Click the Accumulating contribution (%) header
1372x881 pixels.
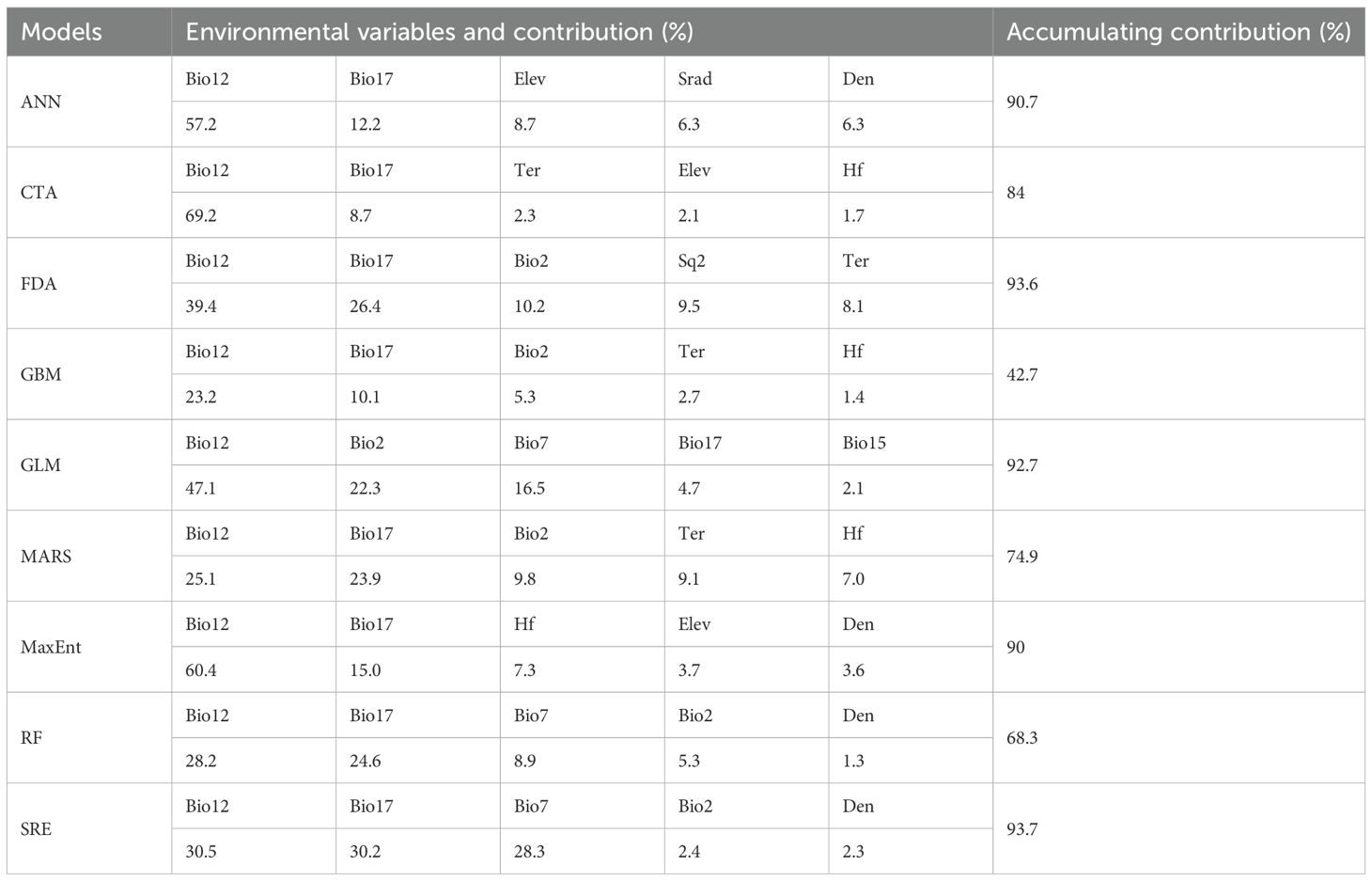pos(1178,32)
